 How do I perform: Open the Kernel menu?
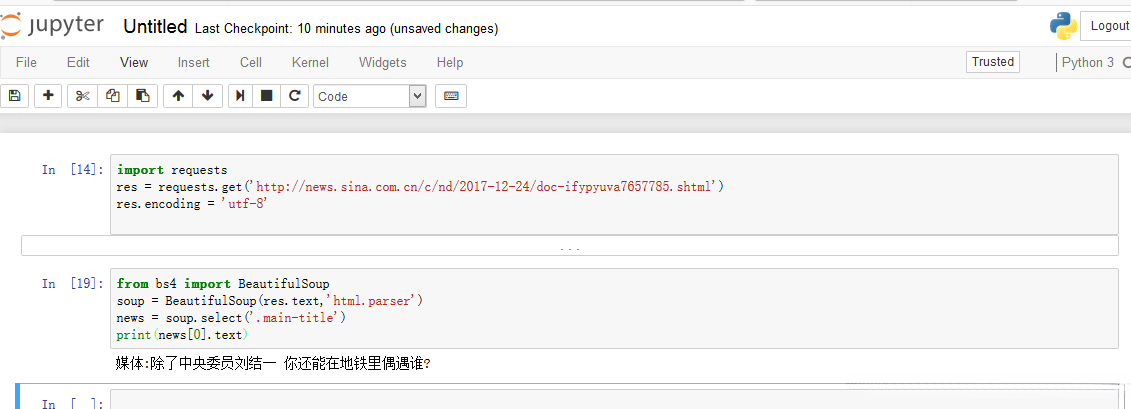(x=310, y=62)
